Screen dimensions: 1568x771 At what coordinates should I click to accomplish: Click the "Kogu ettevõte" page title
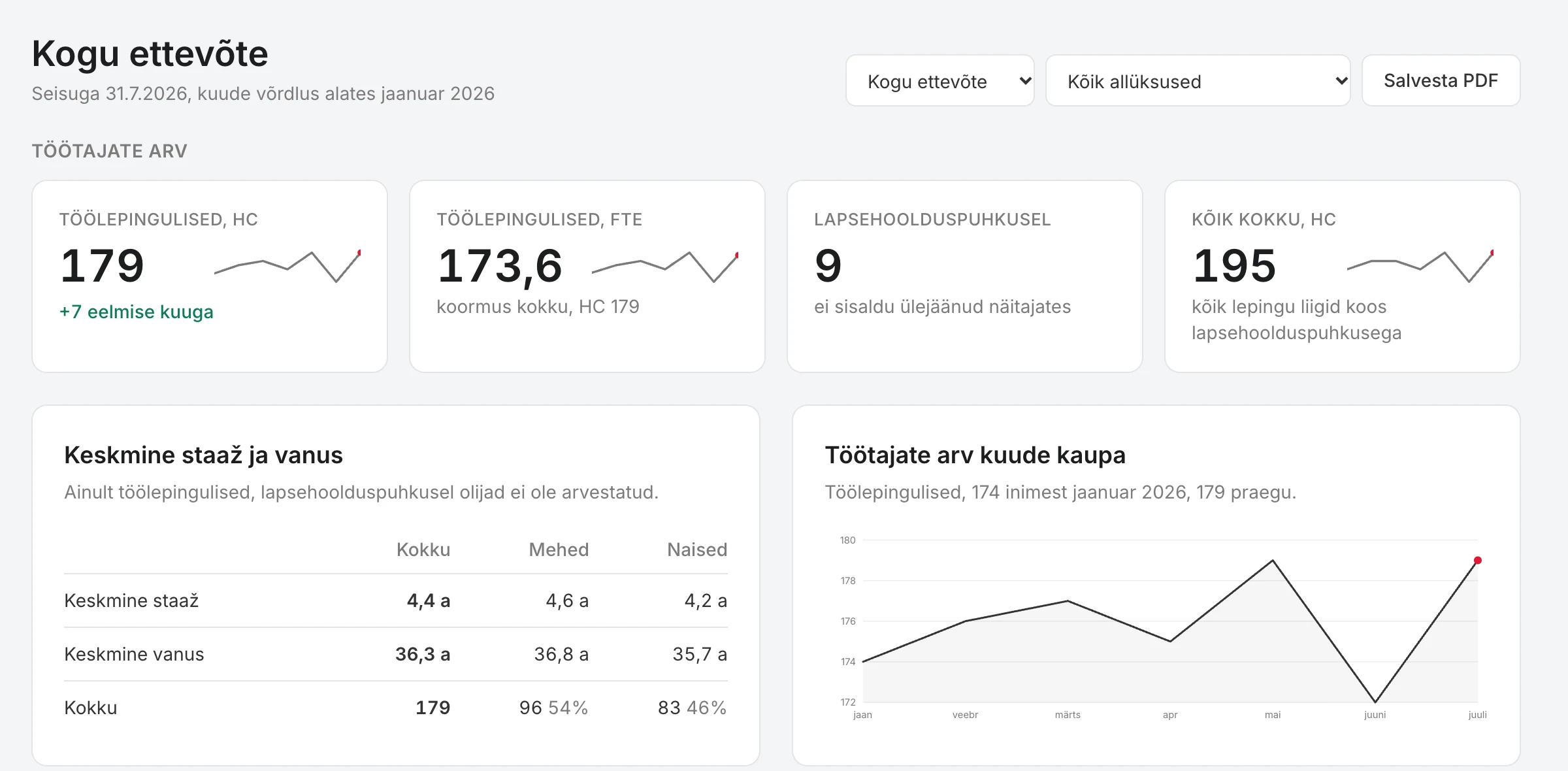pyautogui.click(x=150, y=54)
